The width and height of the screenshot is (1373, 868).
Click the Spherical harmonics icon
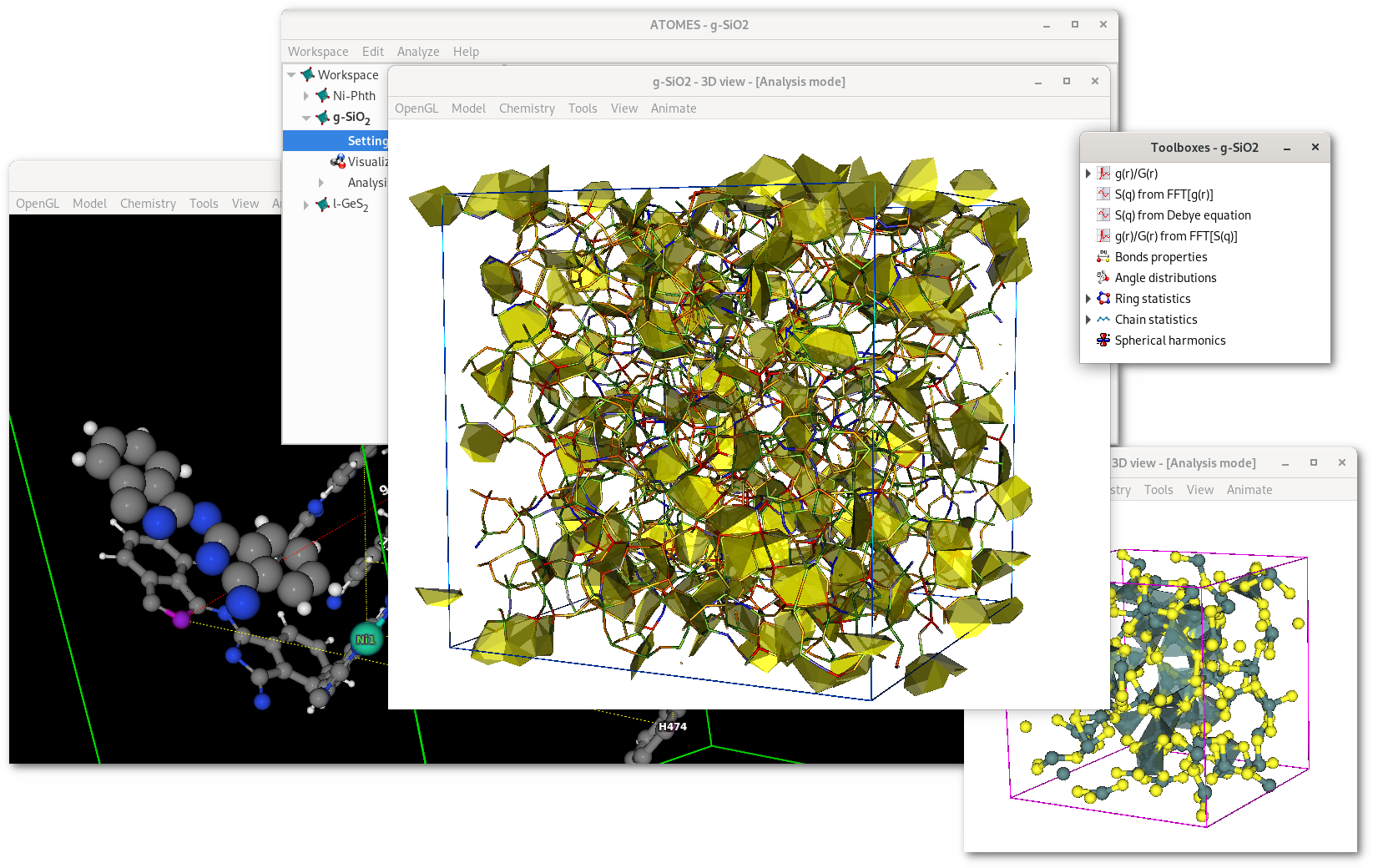tap(1103, 341)
